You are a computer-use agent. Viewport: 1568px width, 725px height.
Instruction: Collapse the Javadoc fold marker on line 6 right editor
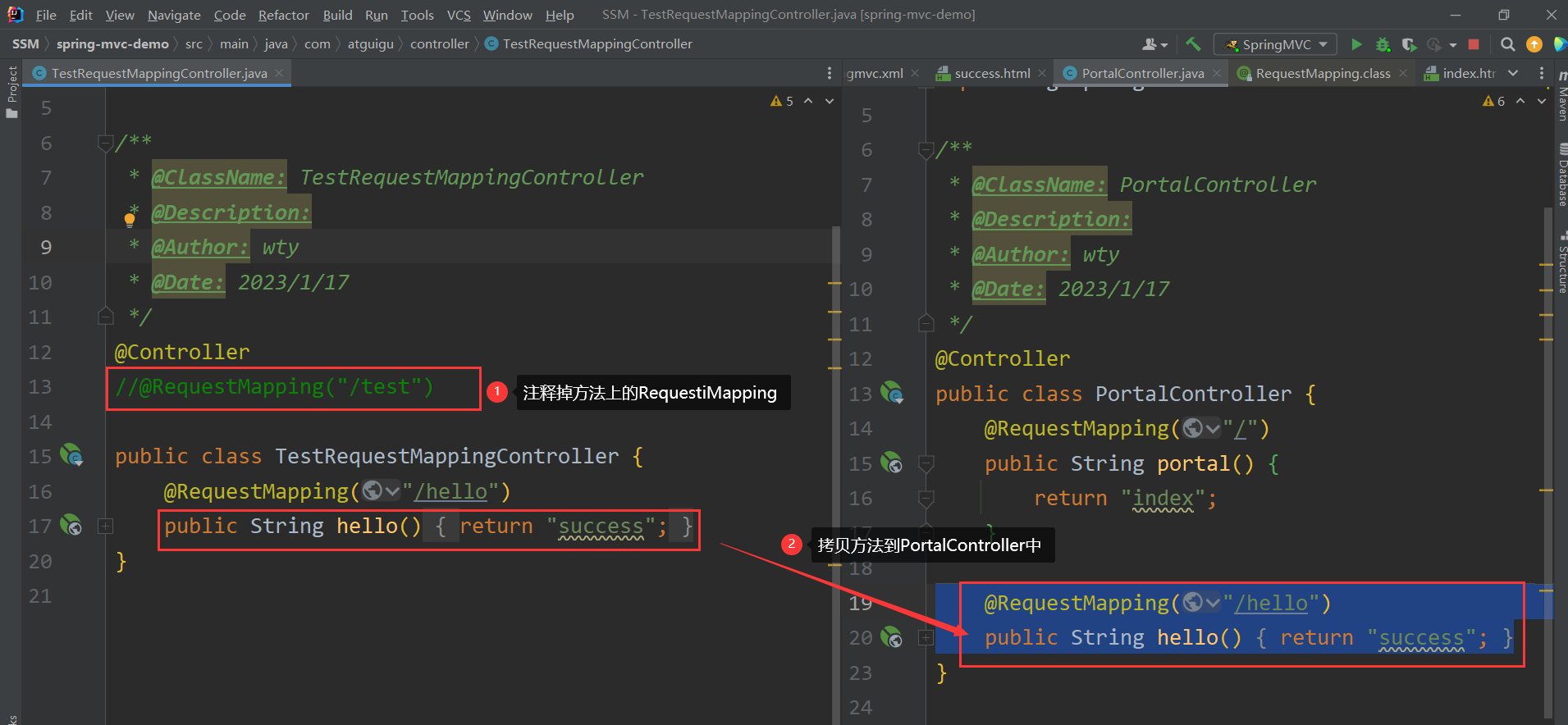[x=926, y=150]
